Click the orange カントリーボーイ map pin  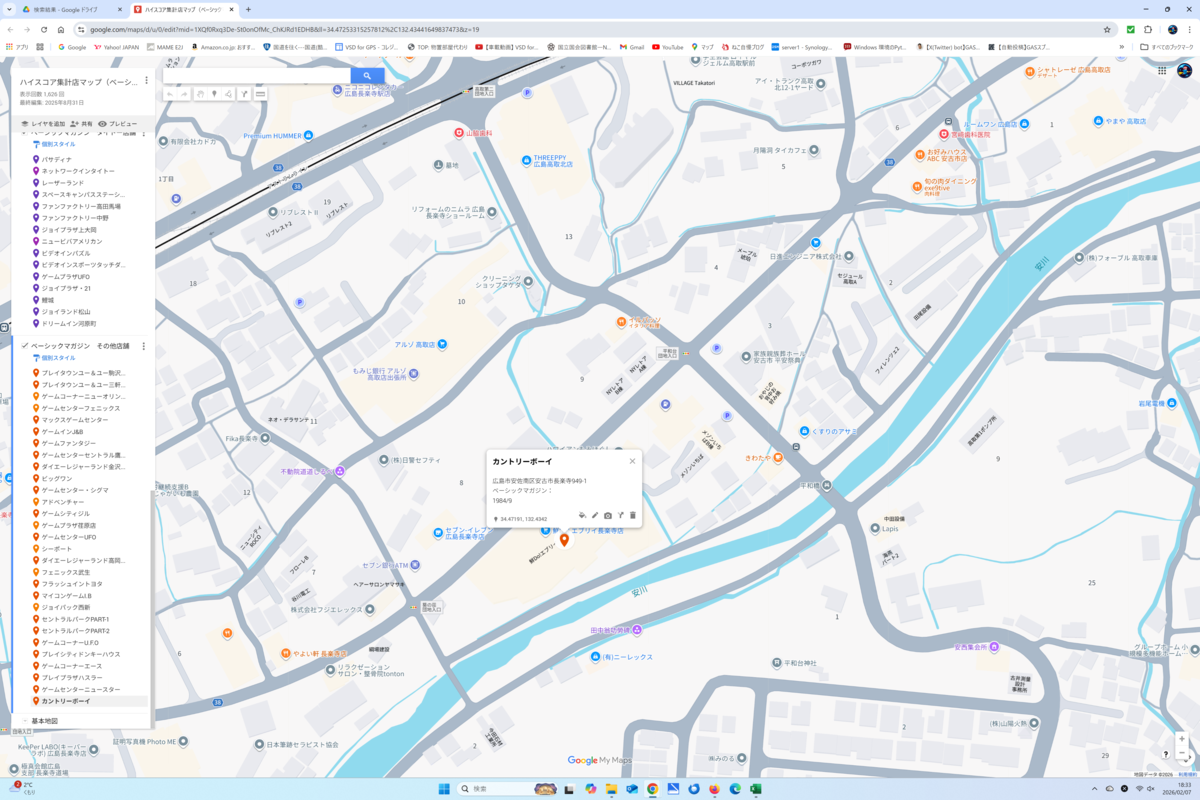click(x=564, y=540)
